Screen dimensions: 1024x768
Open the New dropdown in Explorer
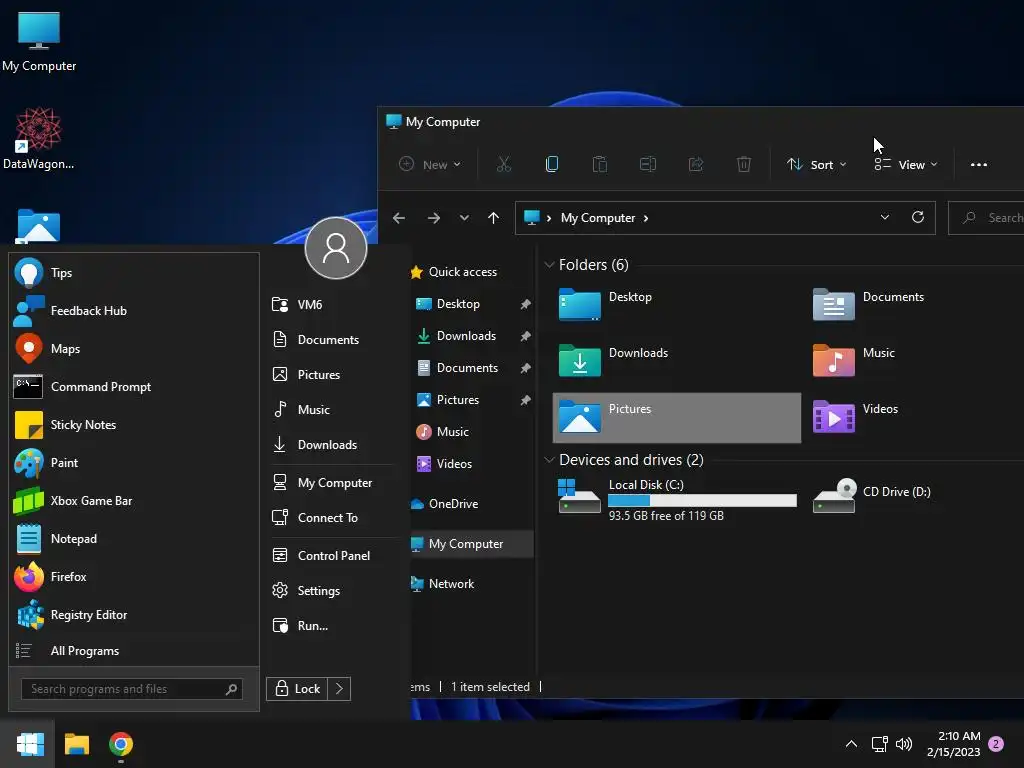tap(430, 165)
